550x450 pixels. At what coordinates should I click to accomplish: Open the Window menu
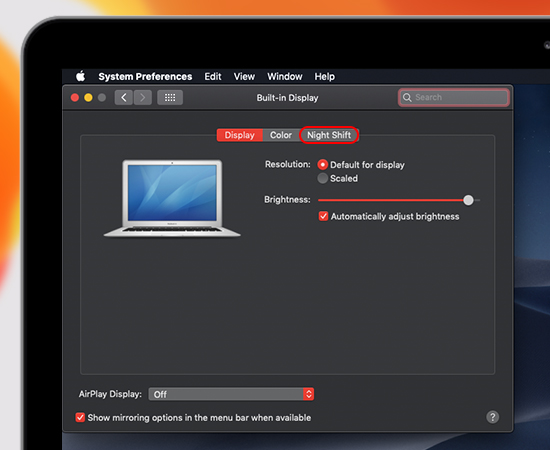(x=285, y=76)
